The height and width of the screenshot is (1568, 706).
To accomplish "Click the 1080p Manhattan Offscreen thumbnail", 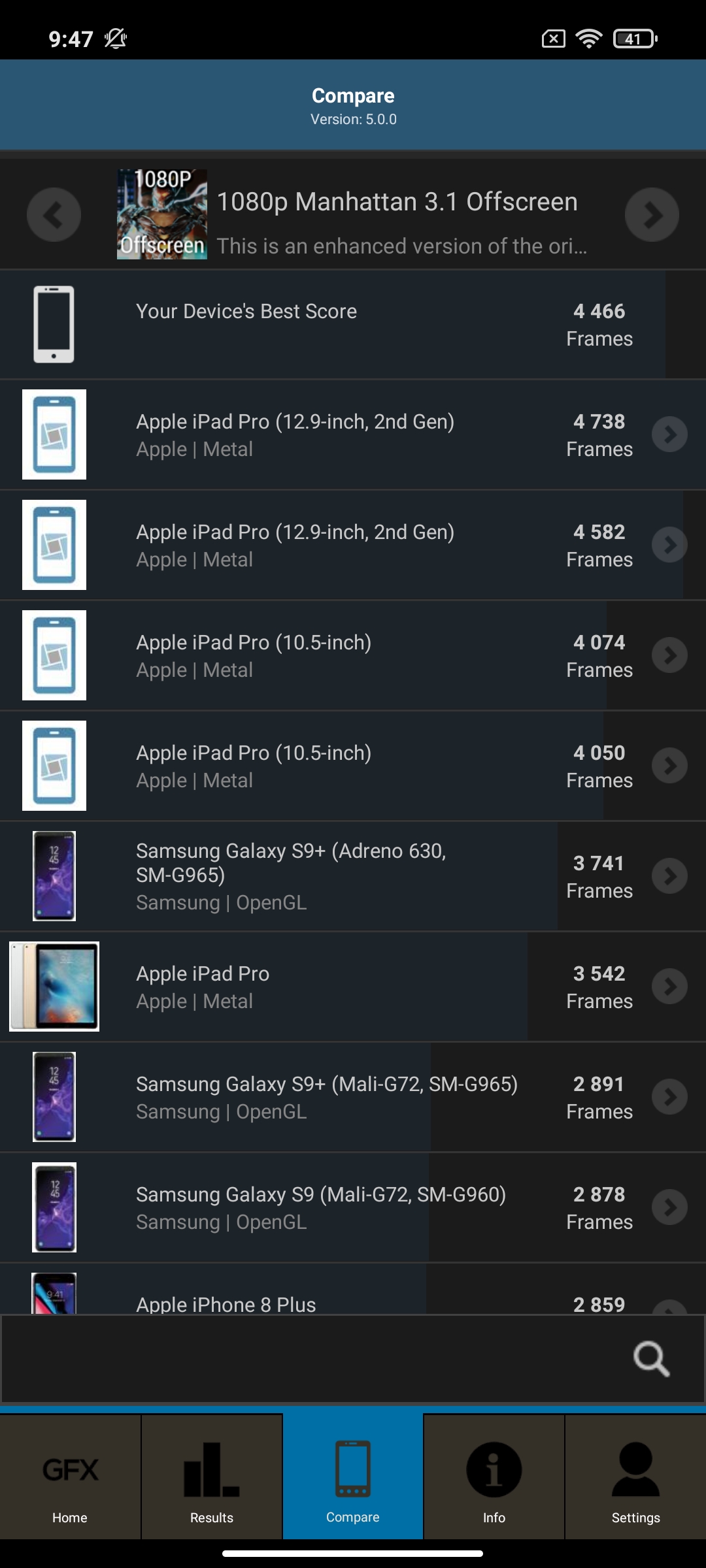I will click(x=162, y=214).
